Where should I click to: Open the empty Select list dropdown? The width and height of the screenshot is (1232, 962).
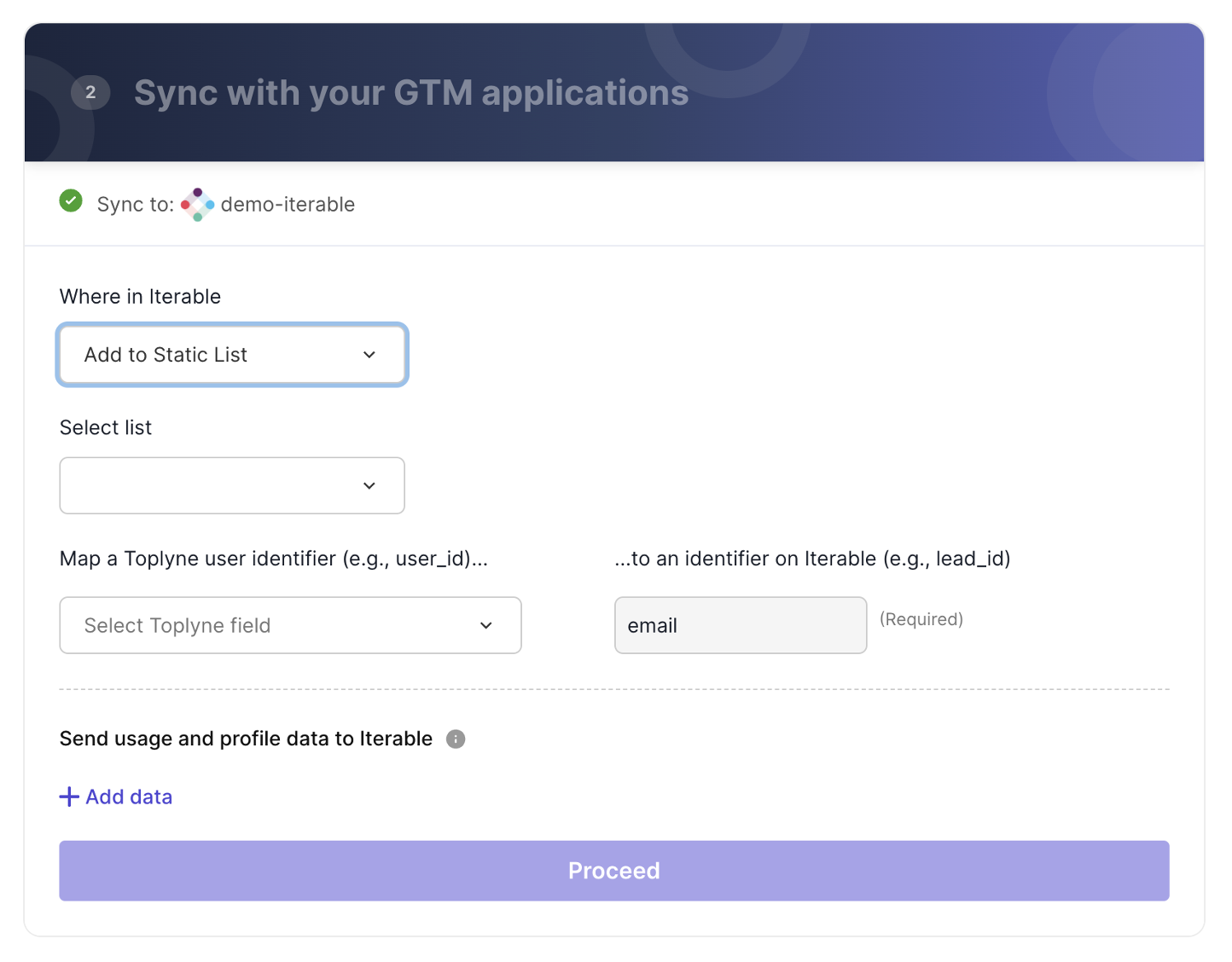click(232, 485)
